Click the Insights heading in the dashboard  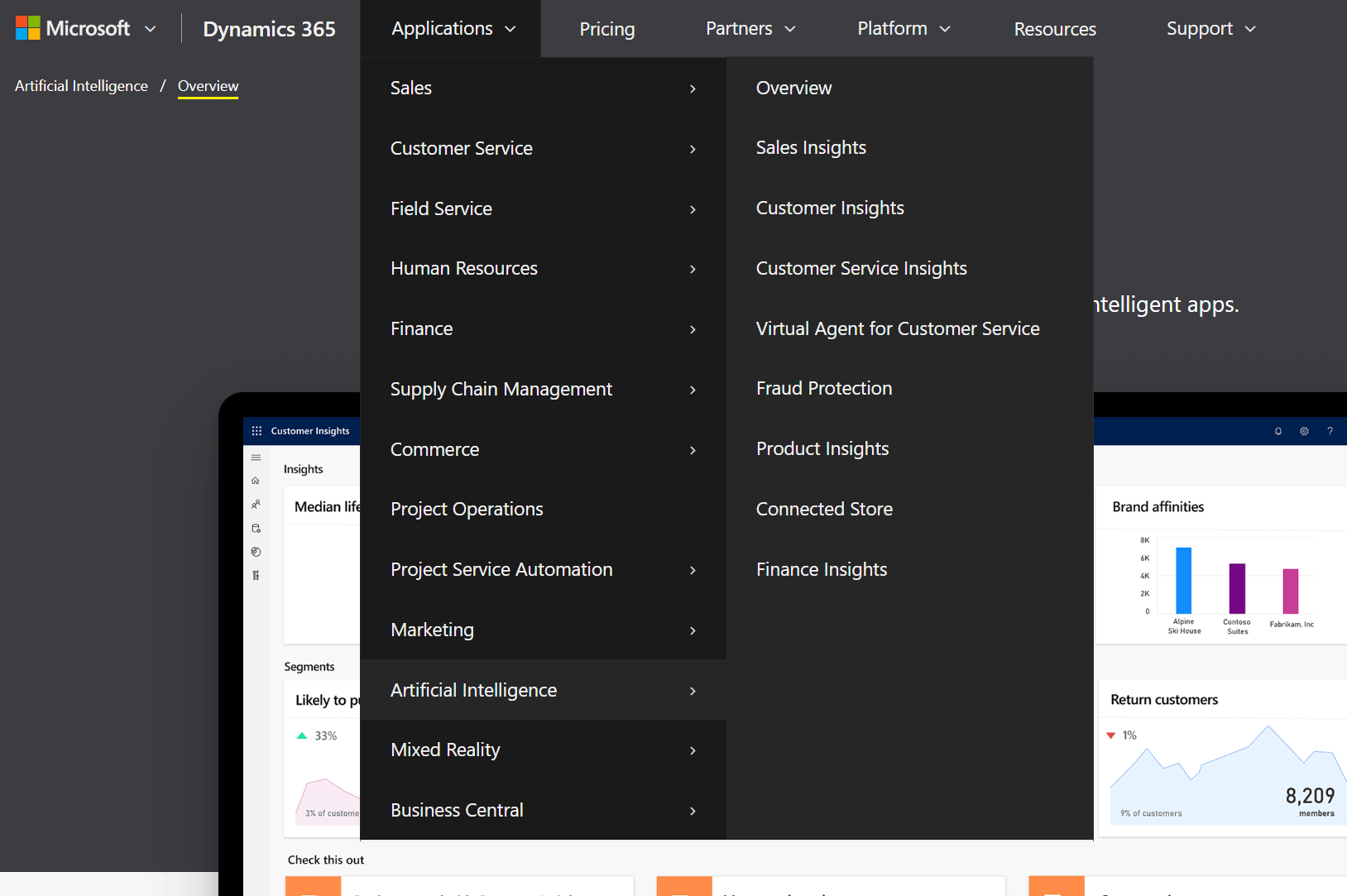(x=304, y=469)
